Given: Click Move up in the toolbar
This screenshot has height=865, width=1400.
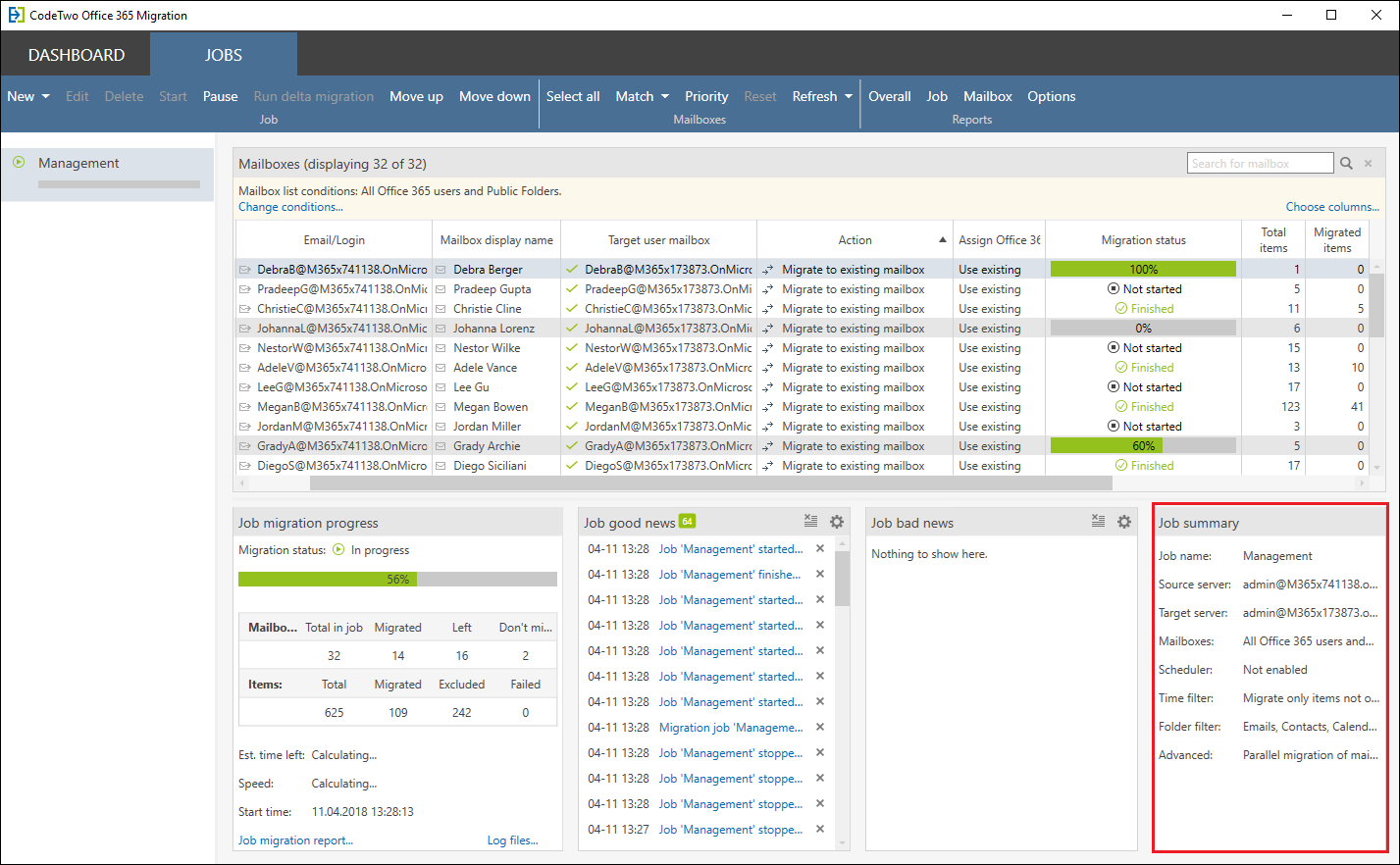Looking at the screenshot, I should [x=416, y=96].
